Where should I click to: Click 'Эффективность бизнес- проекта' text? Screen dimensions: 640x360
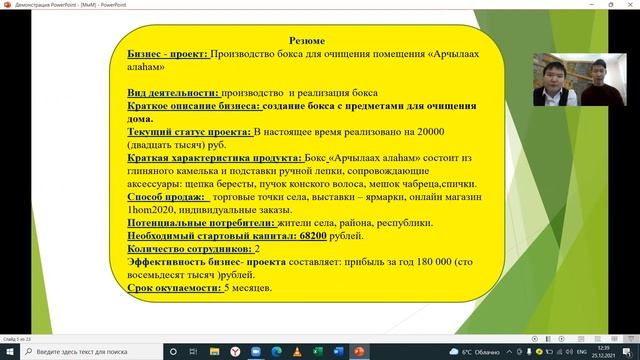click(207, 262)
